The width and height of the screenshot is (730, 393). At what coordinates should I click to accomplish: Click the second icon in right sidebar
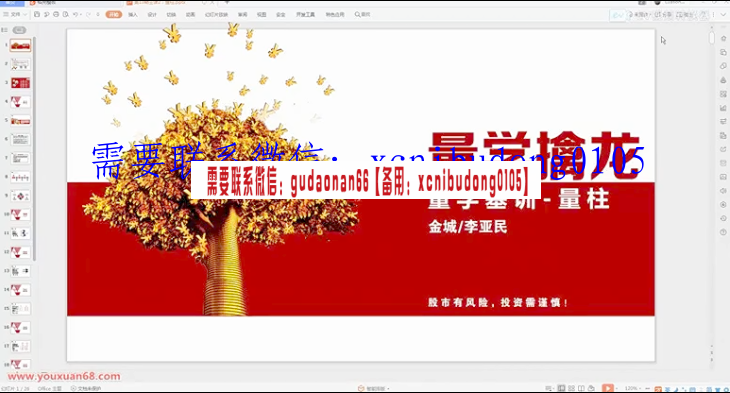(x=723, y=52)
